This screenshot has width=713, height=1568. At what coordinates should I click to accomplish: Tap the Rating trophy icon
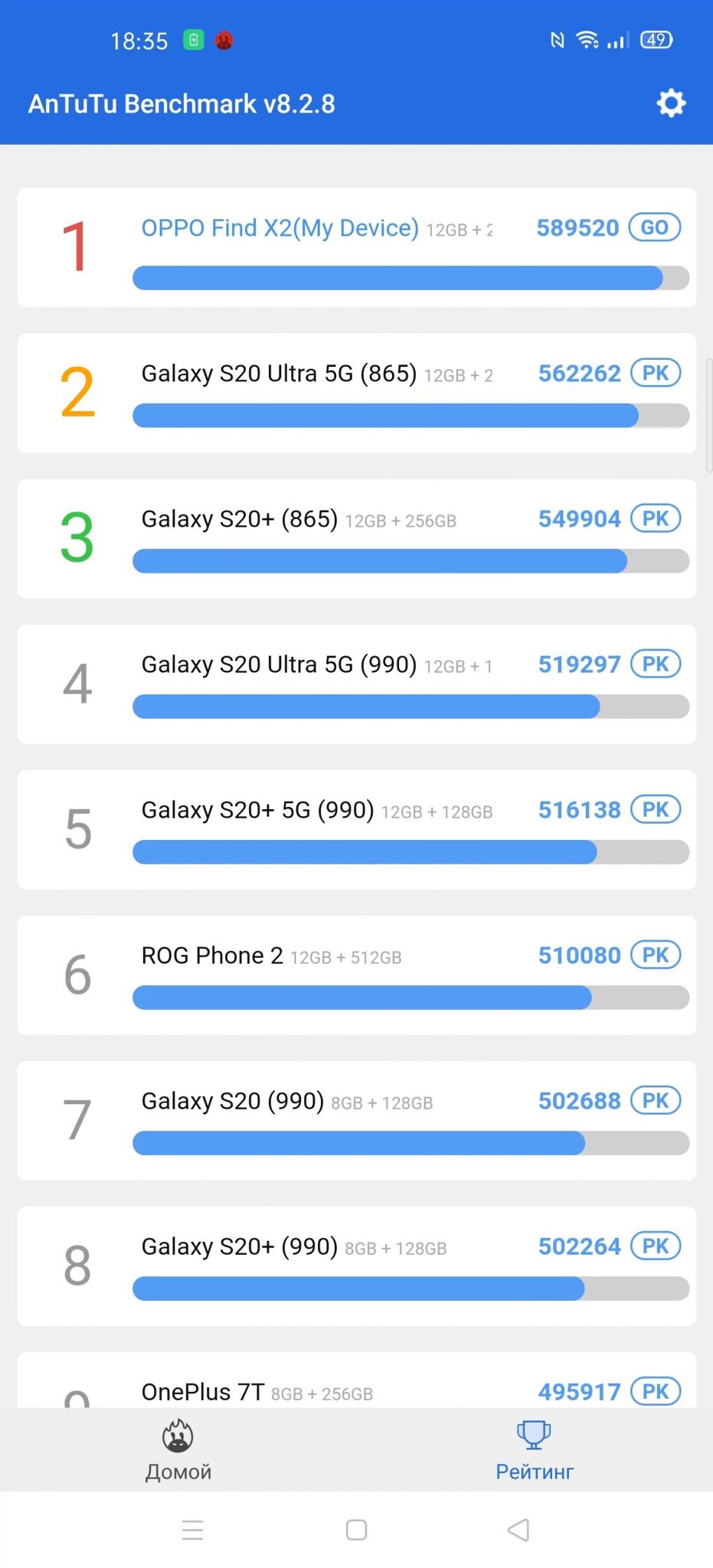coord(534,1434)
